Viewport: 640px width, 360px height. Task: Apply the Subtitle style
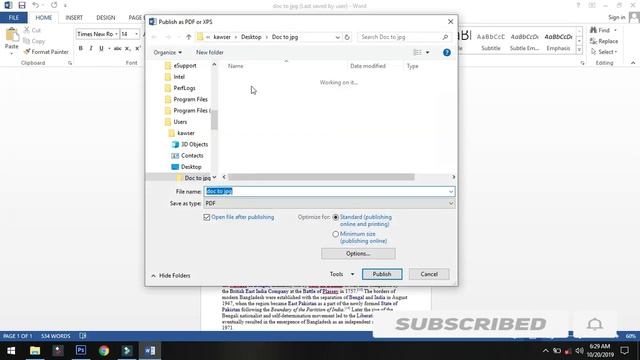point(491,41)
